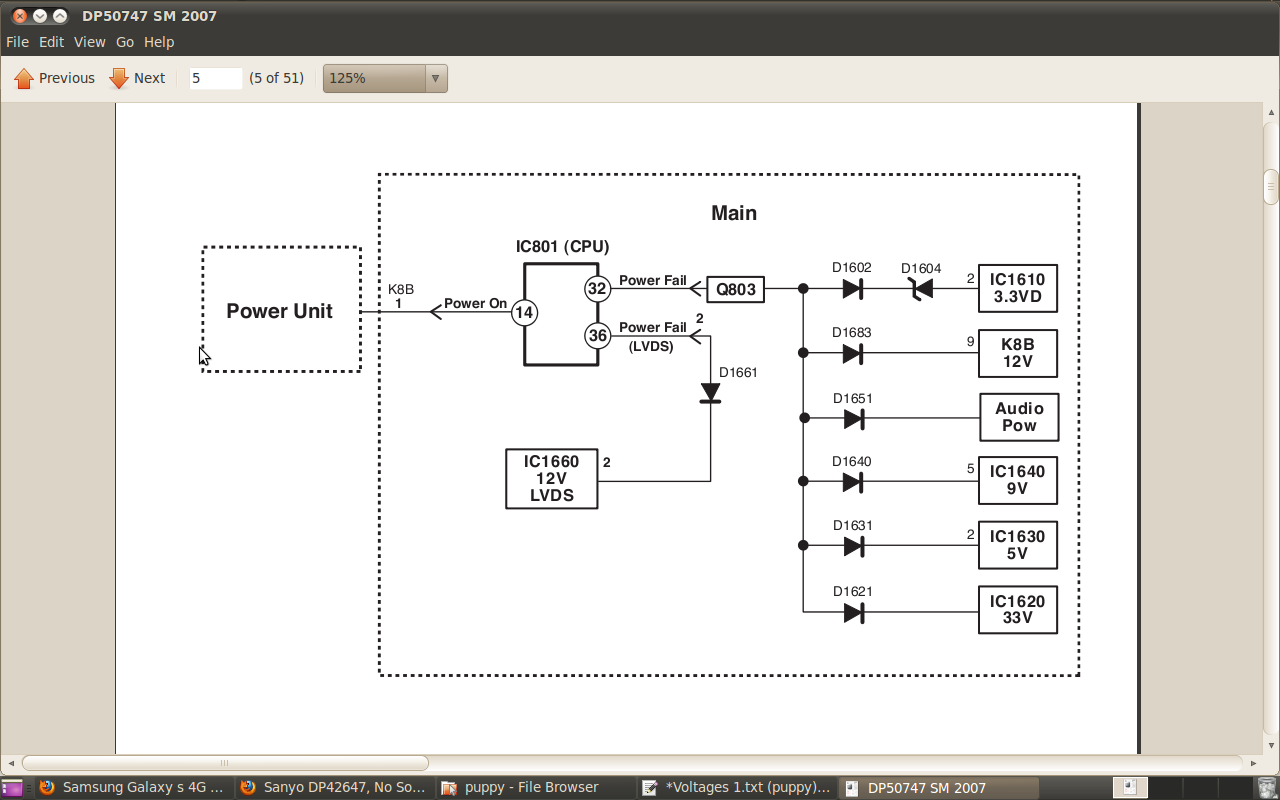This screenshot has width=1280, height=800.
Task: Click the 'IC801 (CPU)' label
Action: 563,246
